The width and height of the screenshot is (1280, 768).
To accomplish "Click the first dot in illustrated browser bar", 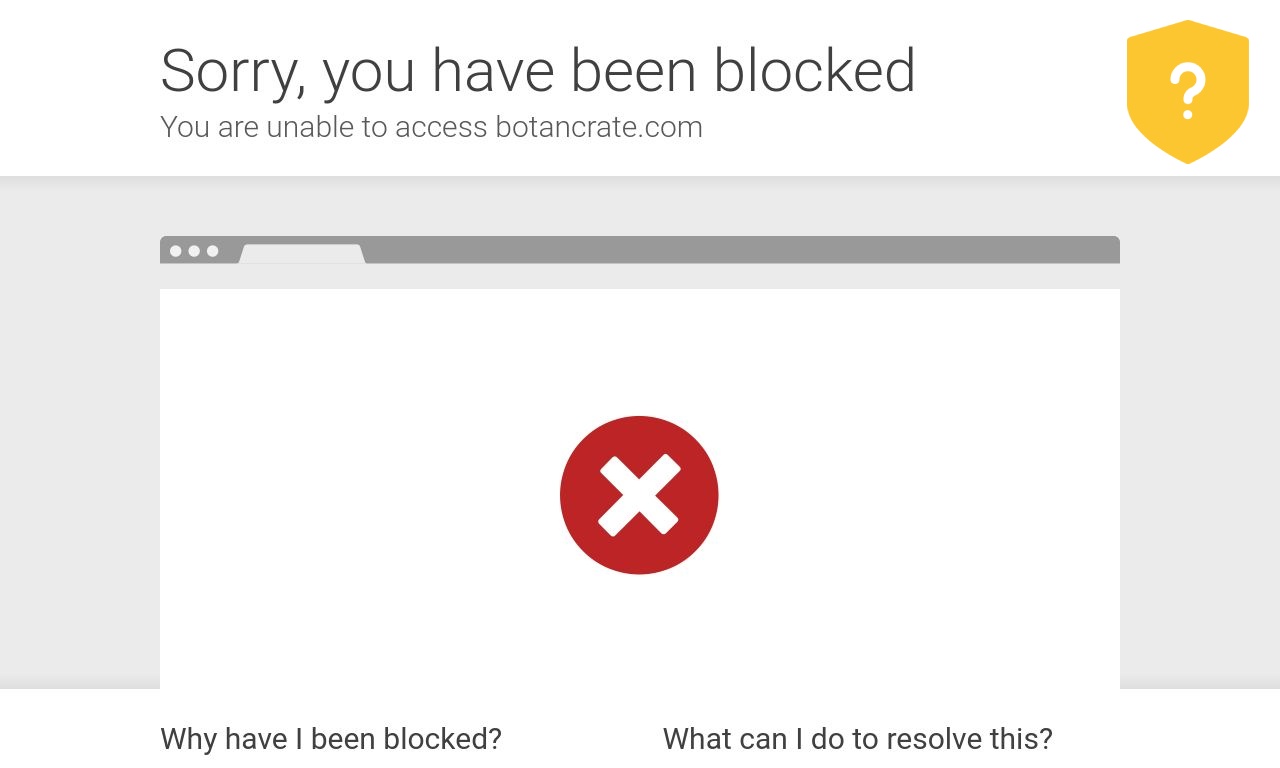I will 176,251.
